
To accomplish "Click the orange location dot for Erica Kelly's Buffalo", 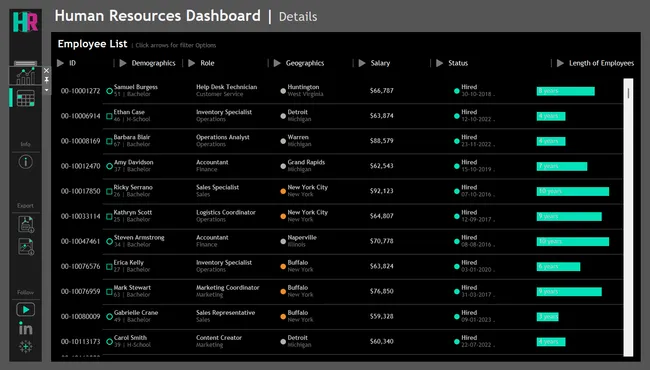I will click(x=283, y=266).
